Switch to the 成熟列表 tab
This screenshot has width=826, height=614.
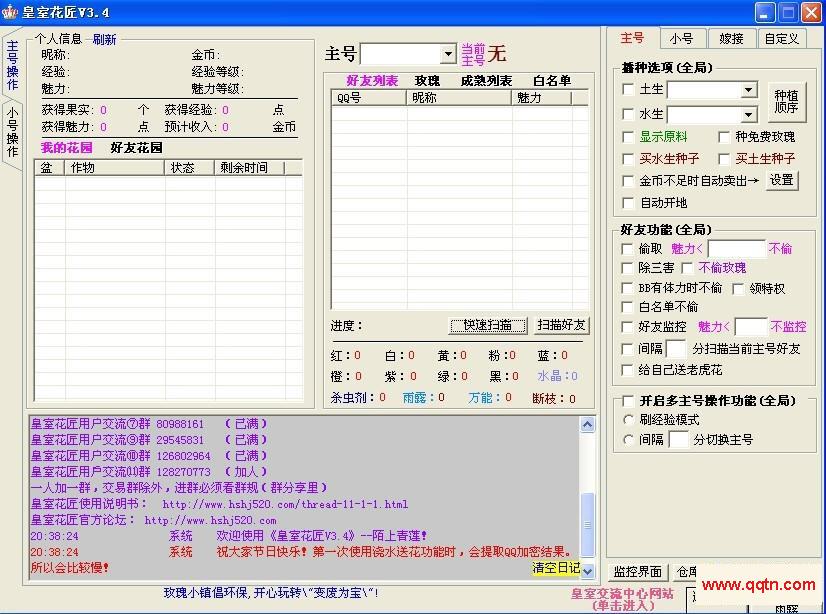(x=485, y=81)
